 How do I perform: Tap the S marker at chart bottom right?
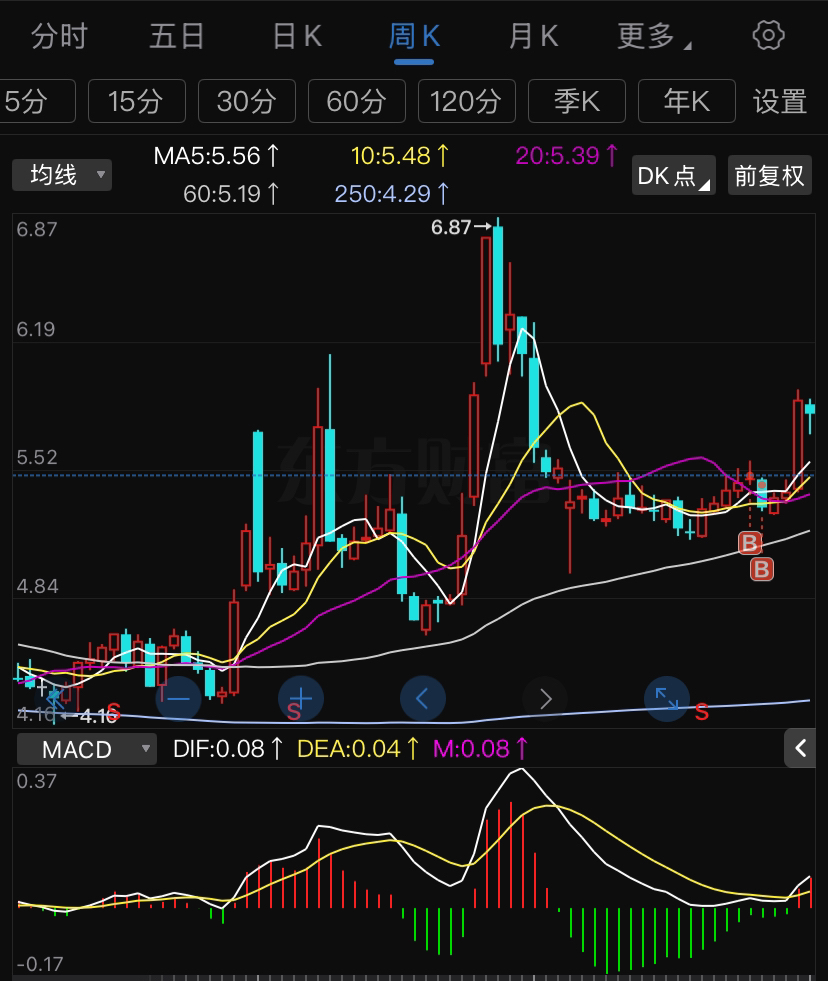coord(702,711)
